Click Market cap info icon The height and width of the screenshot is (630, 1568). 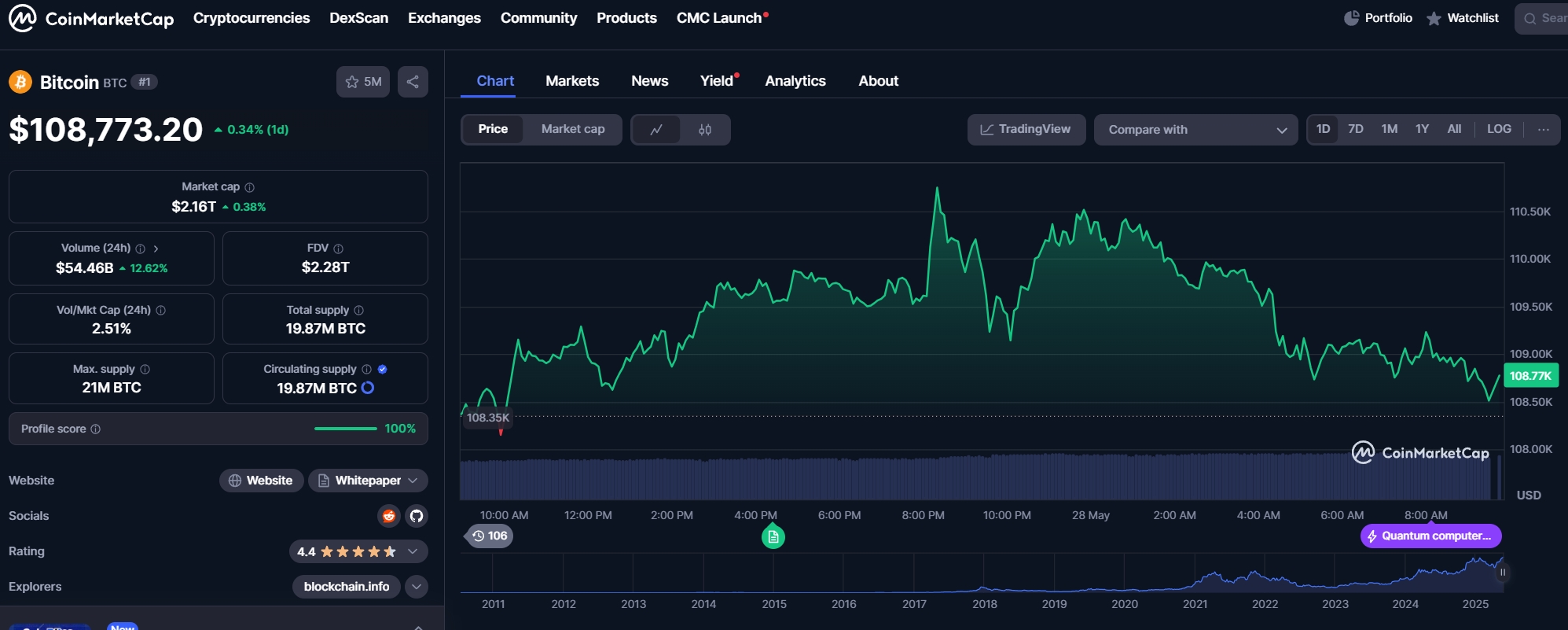pos(250,187)
